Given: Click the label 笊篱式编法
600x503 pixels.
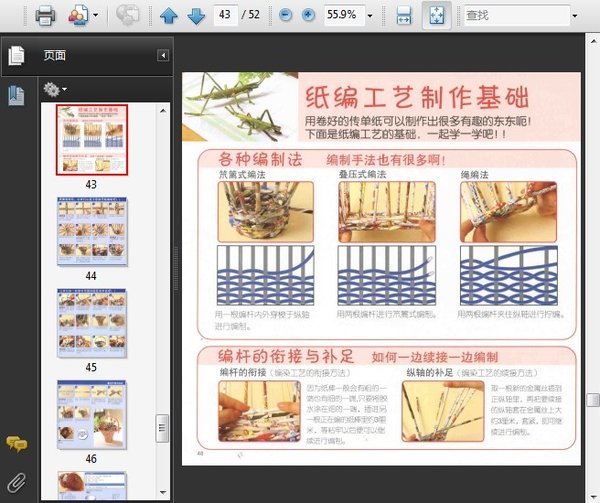Looking at the screenshot, I should click(x=242, y=174).
